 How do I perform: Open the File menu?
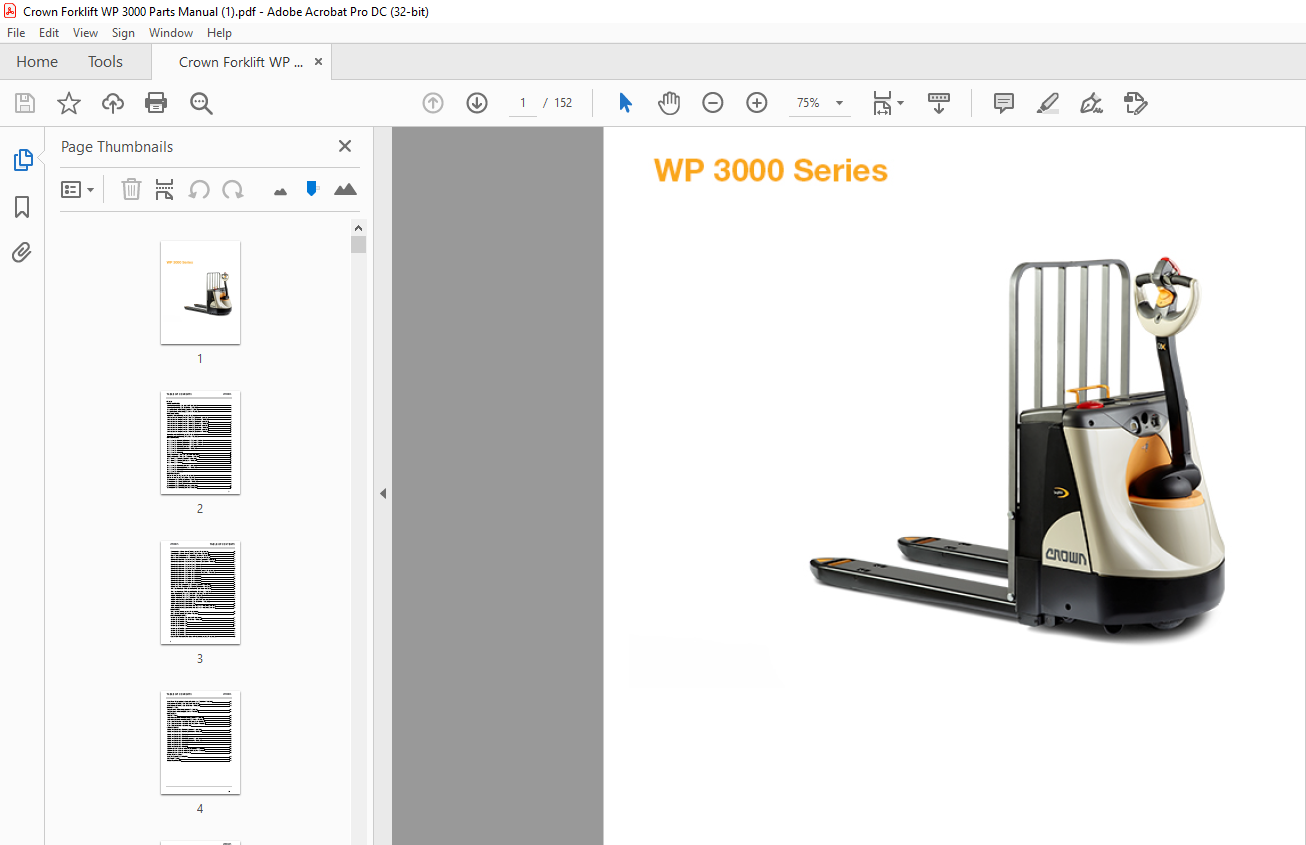(16, 33)
